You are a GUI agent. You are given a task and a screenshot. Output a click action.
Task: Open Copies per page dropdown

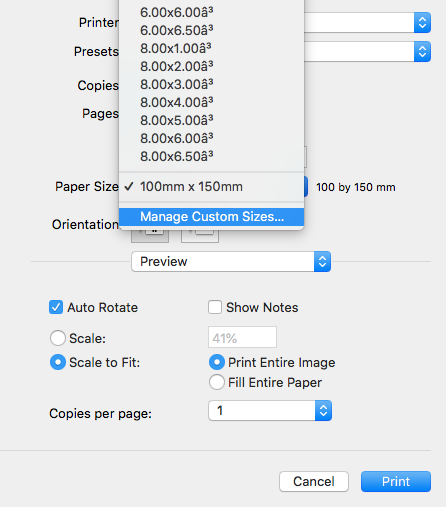coord(270,411)
